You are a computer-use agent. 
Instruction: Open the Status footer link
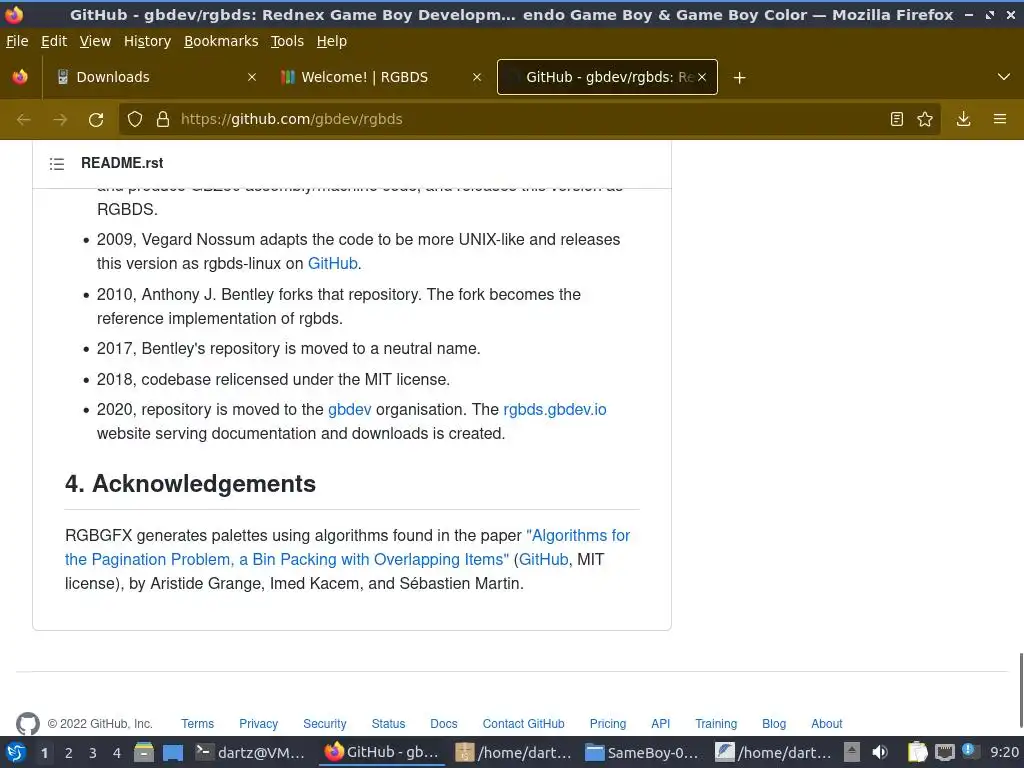point(388,724)
